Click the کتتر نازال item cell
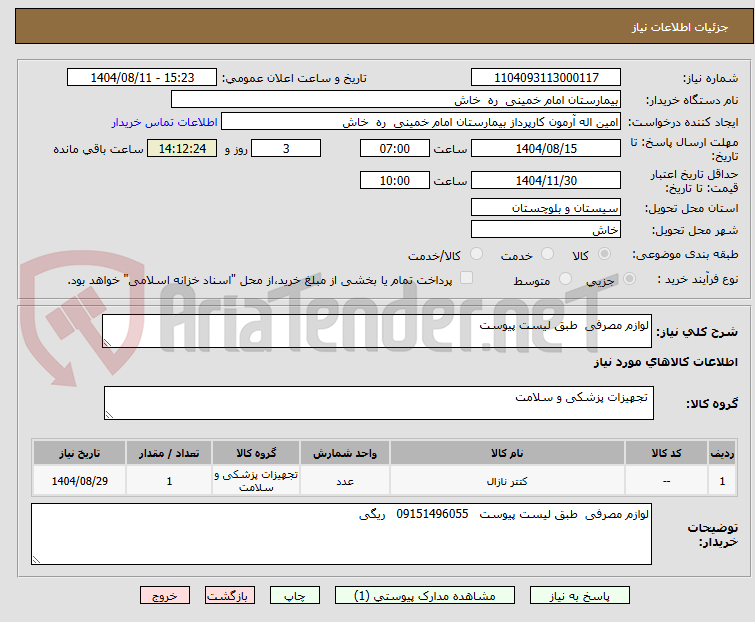 pos(508,481)
